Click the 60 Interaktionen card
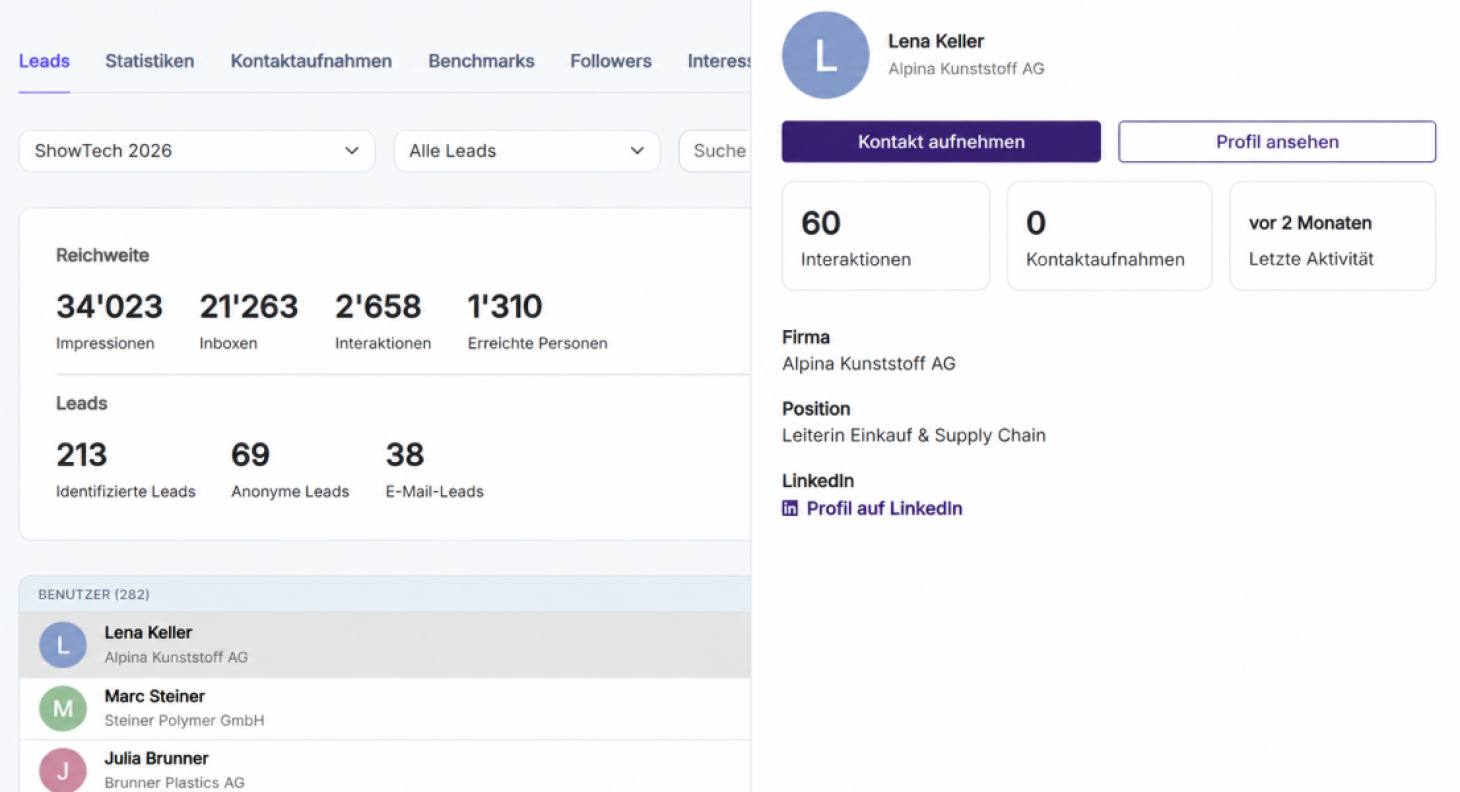Screen dimensions: 1460x792 [x=885, y=236]
